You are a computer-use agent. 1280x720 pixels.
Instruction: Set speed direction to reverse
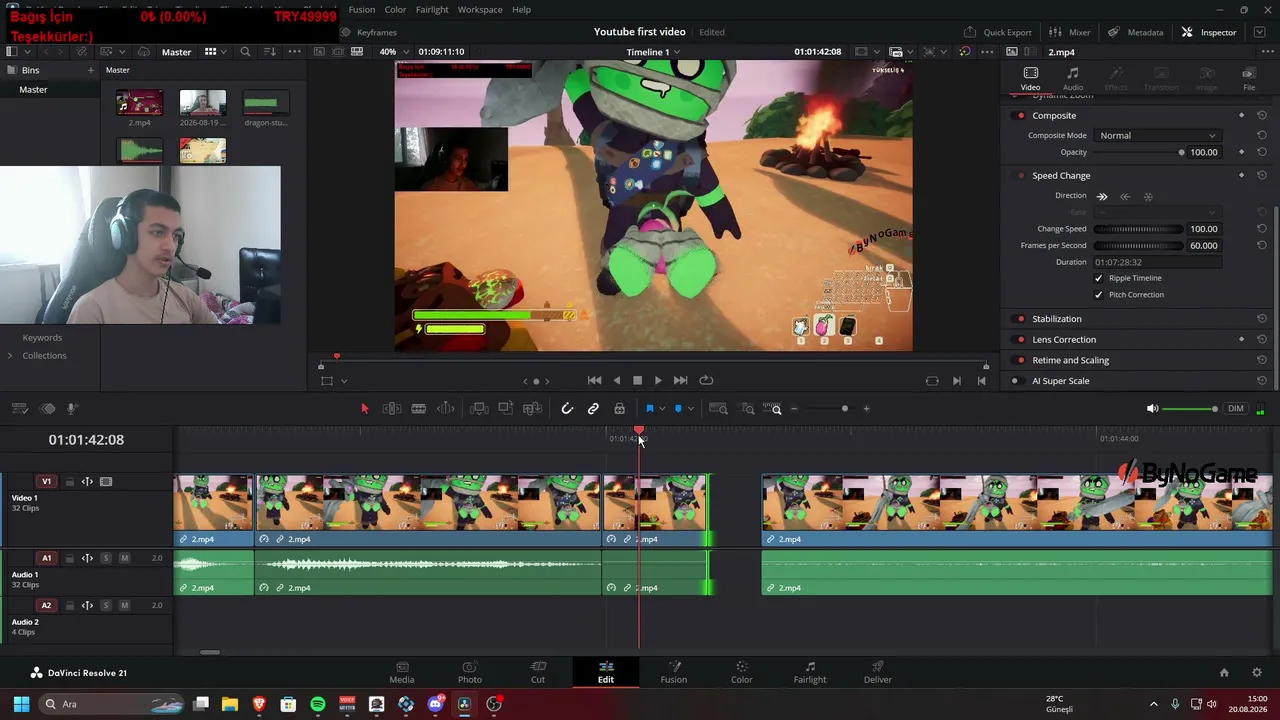(1125, 197)
